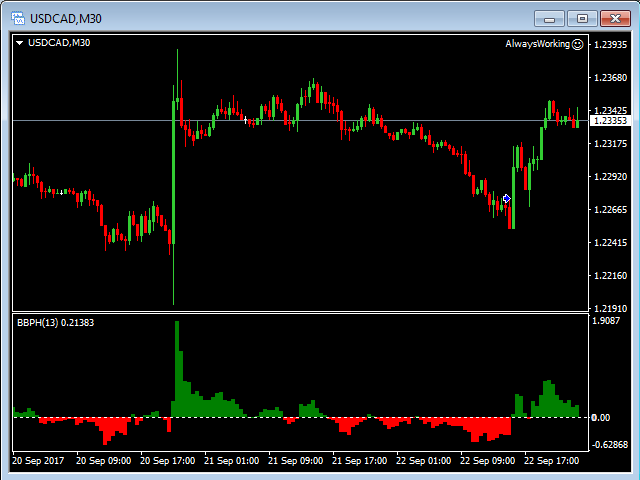
Task: Click the -0.62868 indicator scale value
Action: (x=610, y=444)
